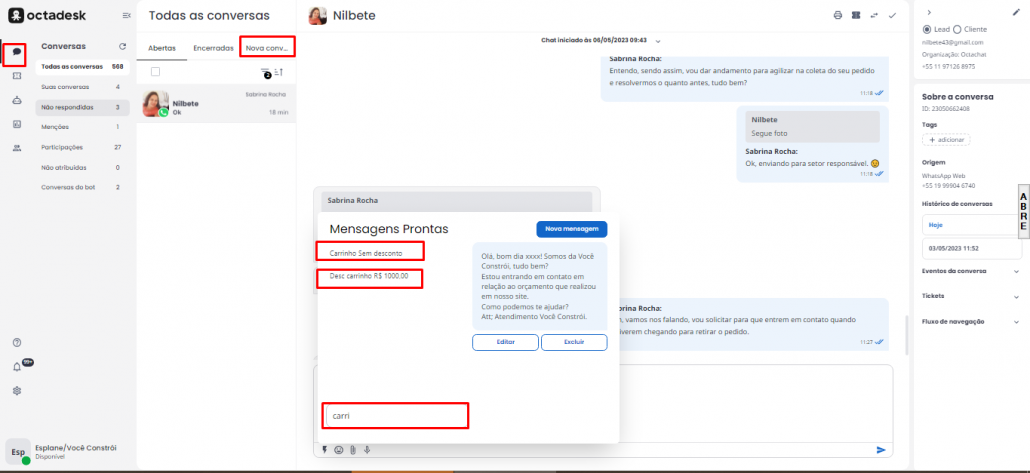
Task: Click the print icon in chat header
Action: pyautogui.click(x=838, y=16)
